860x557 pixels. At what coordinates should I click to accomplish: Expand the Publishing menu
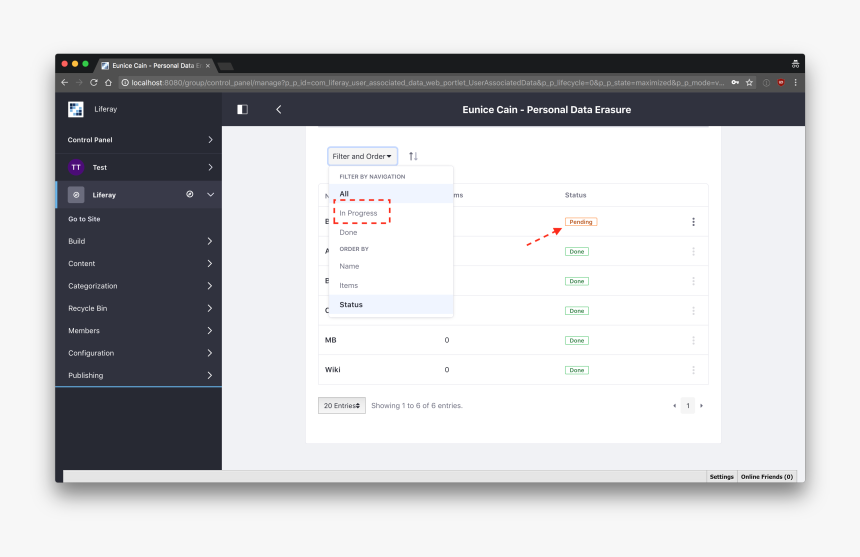tap(139, 376)
